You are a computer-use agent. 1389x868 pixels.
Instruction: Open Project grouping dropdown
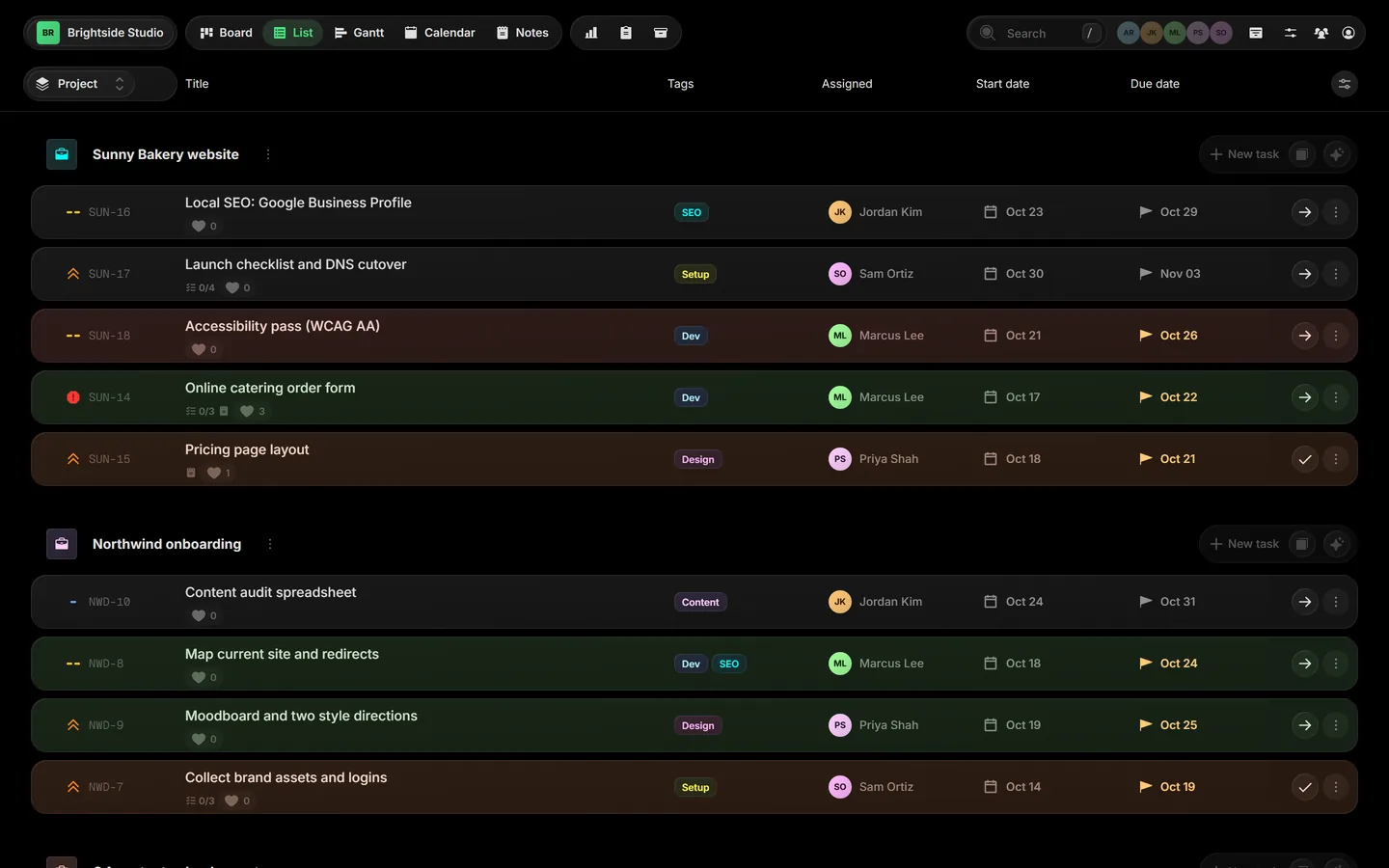point(80,84)
